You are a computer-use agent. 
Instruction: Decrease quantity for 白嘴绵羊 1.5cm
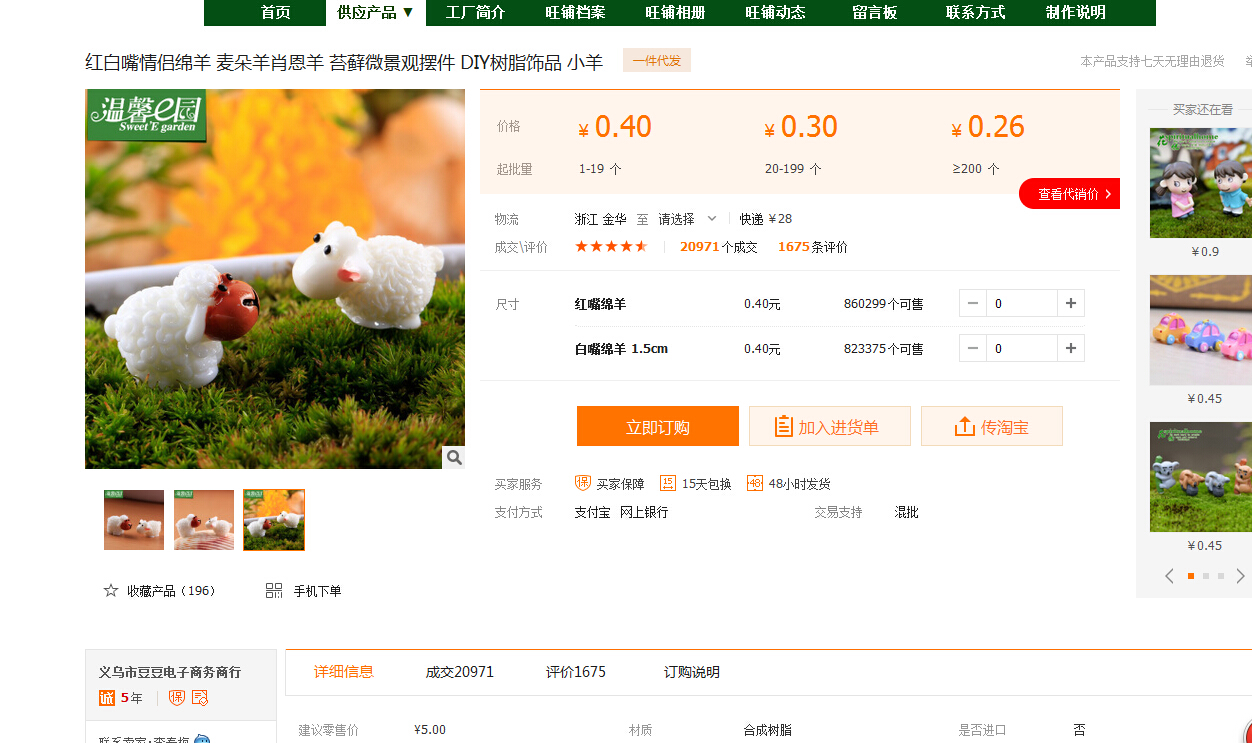point(973,348)
